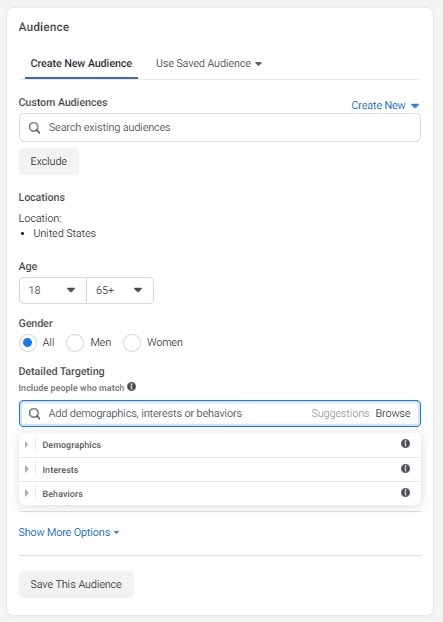Expand Show More Options
443x622 pixels.
(x=69, y=532)
